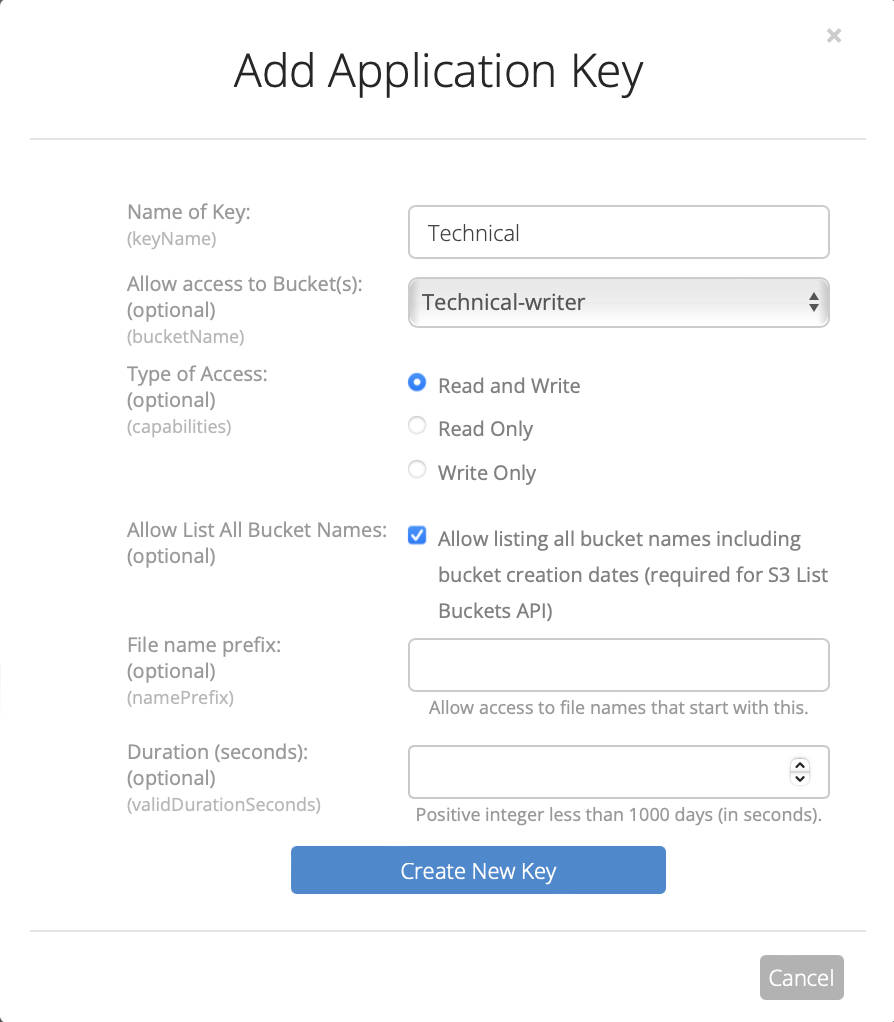This screenshot has width=894, height=1022.
Task: Decrease duration with the stepper down arrow
Action: [x=799, y=778]
